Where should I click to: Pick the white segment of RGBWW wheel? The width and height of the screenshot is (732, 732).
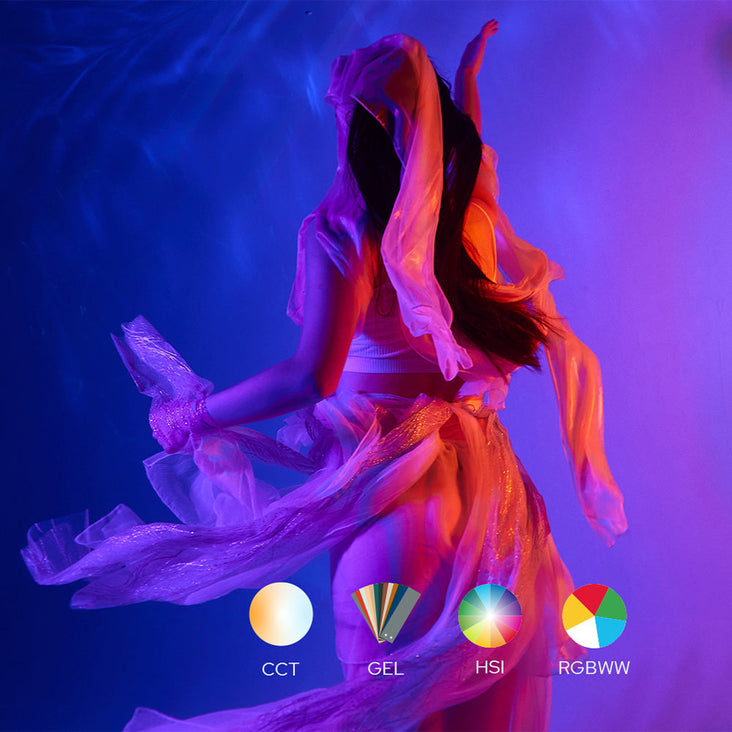click(586, 635)
